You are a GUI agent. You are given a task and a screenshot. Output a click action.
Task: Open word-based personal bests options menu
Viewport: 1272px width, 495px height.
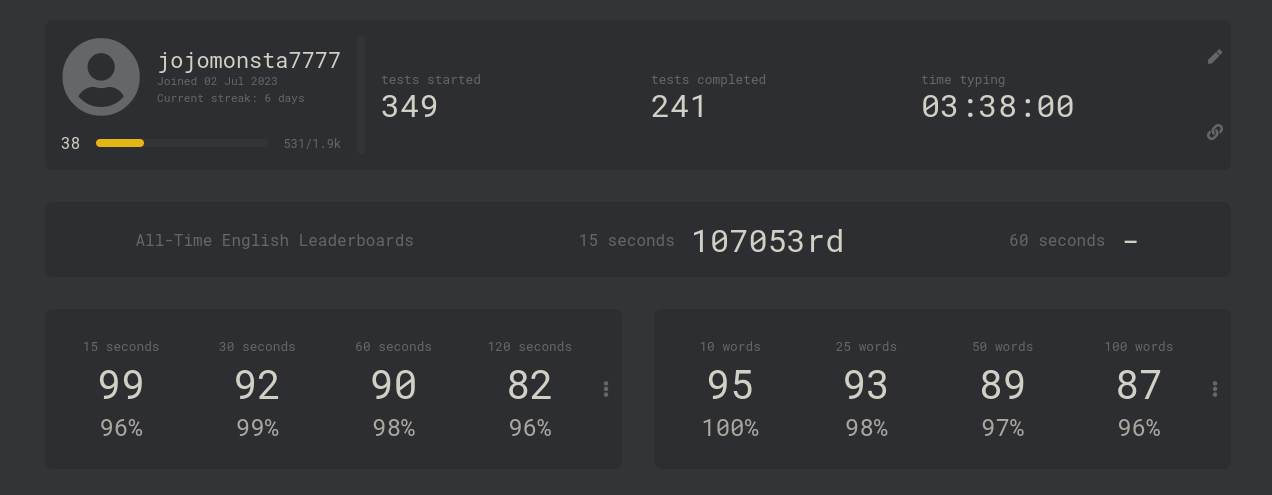[1215, 389]
